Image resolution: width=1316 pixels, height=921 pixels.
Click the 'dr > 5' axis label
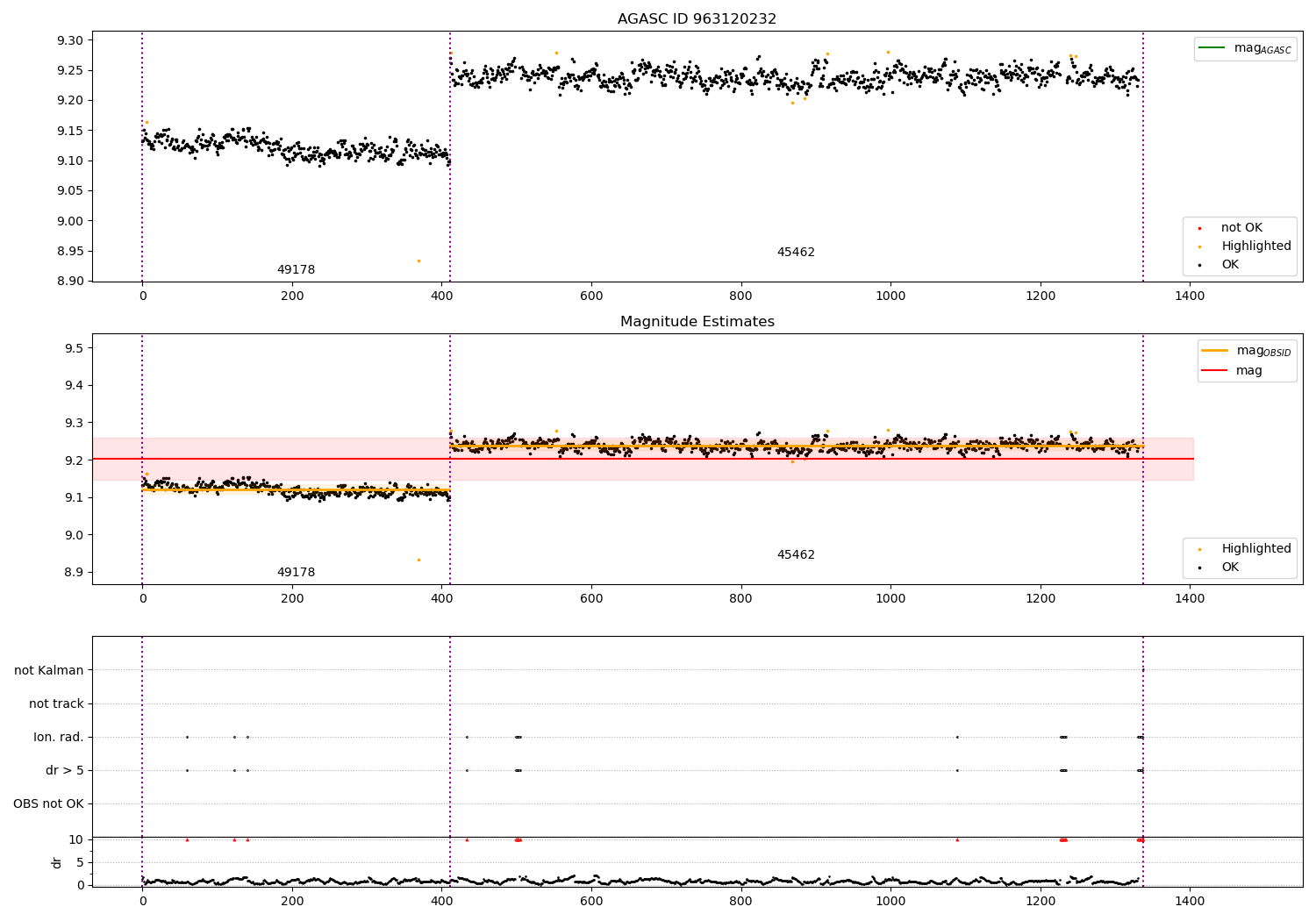pos(65,771)
